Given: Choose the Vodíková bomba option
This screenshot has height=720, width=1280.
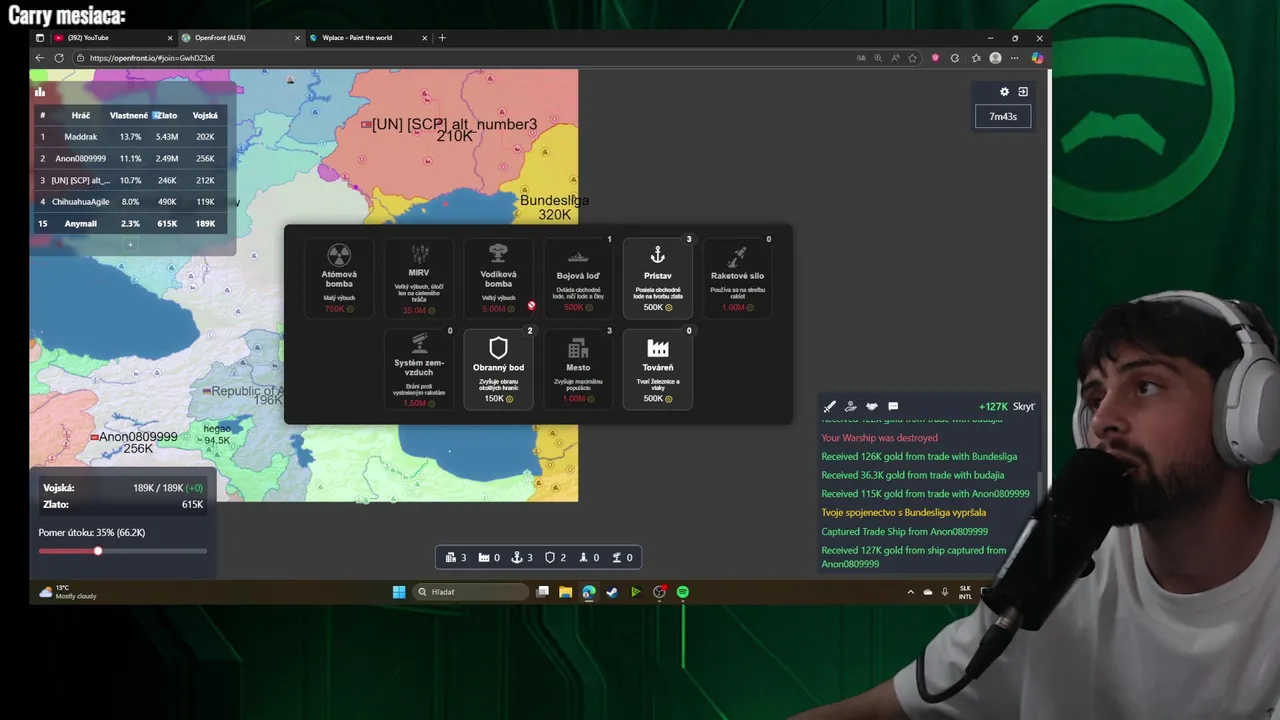Looking at the screenshot, I should [498, 279].
